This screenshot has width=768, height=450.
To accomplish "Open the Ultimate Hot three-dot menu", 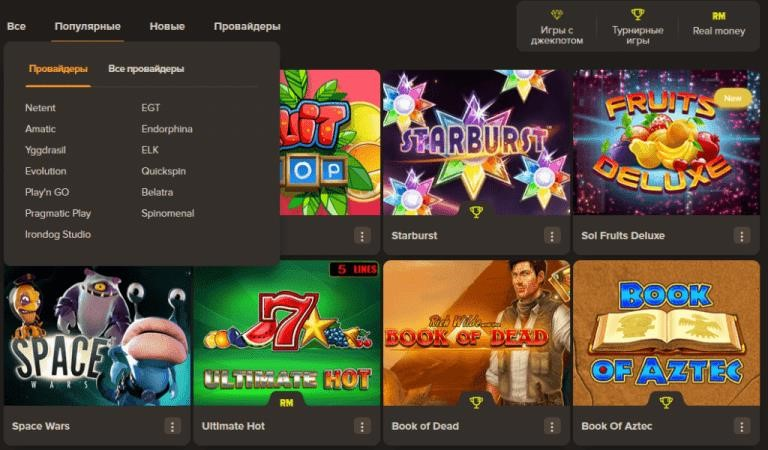I will (362, 426).
